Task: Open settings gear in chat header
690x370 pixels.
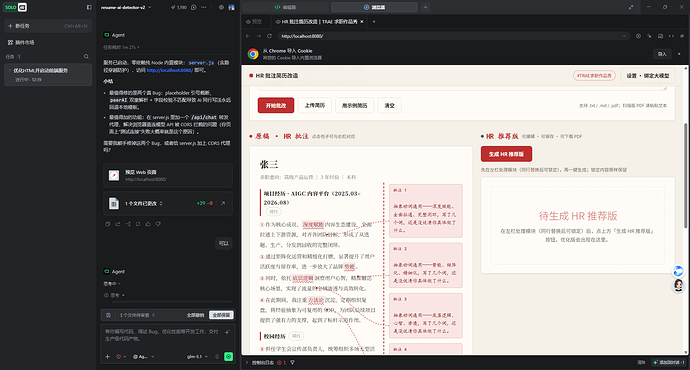Action: point(221,7)
